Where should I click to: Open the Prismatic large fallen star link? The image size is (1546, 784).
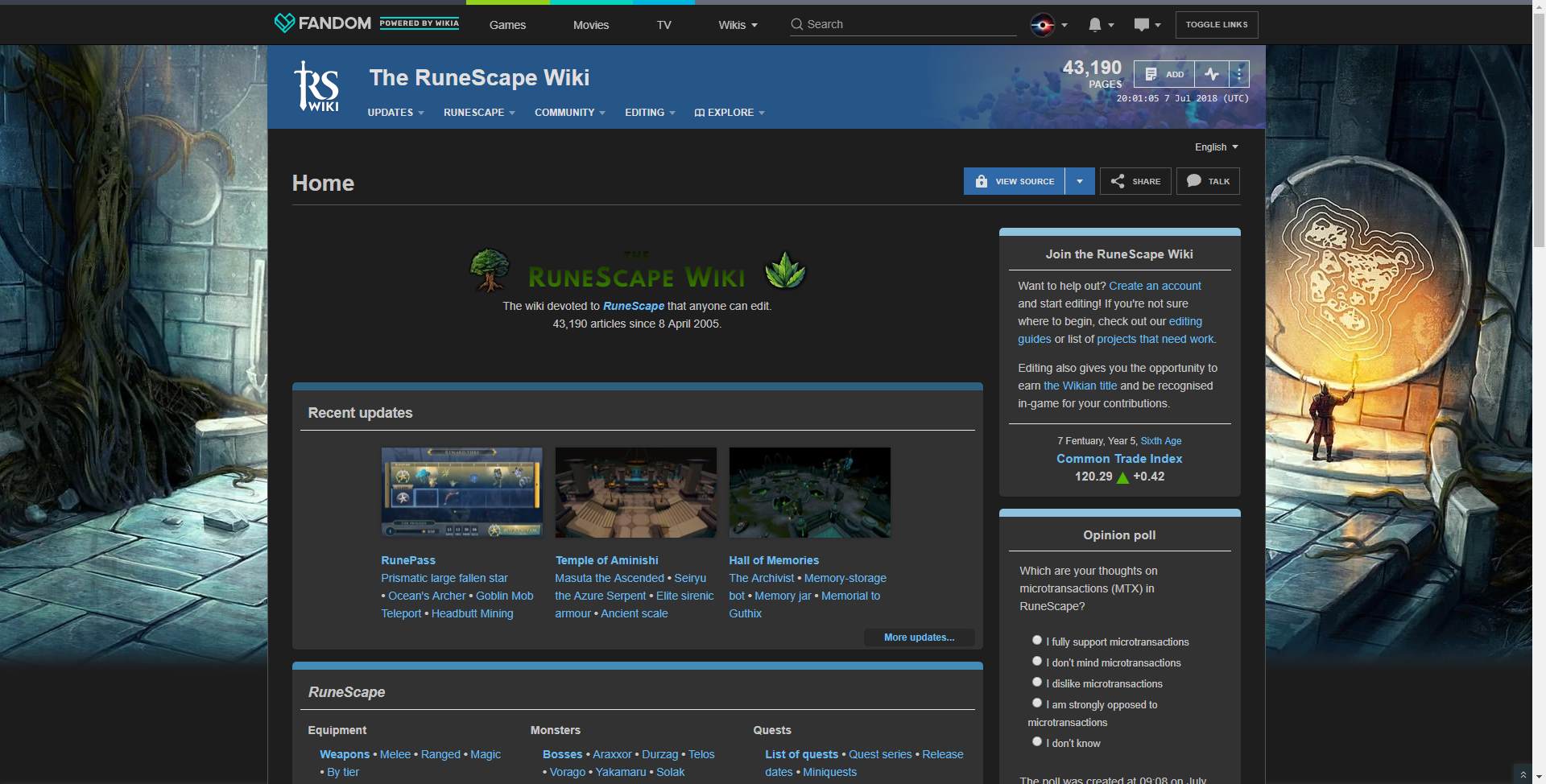click(444, 578)
